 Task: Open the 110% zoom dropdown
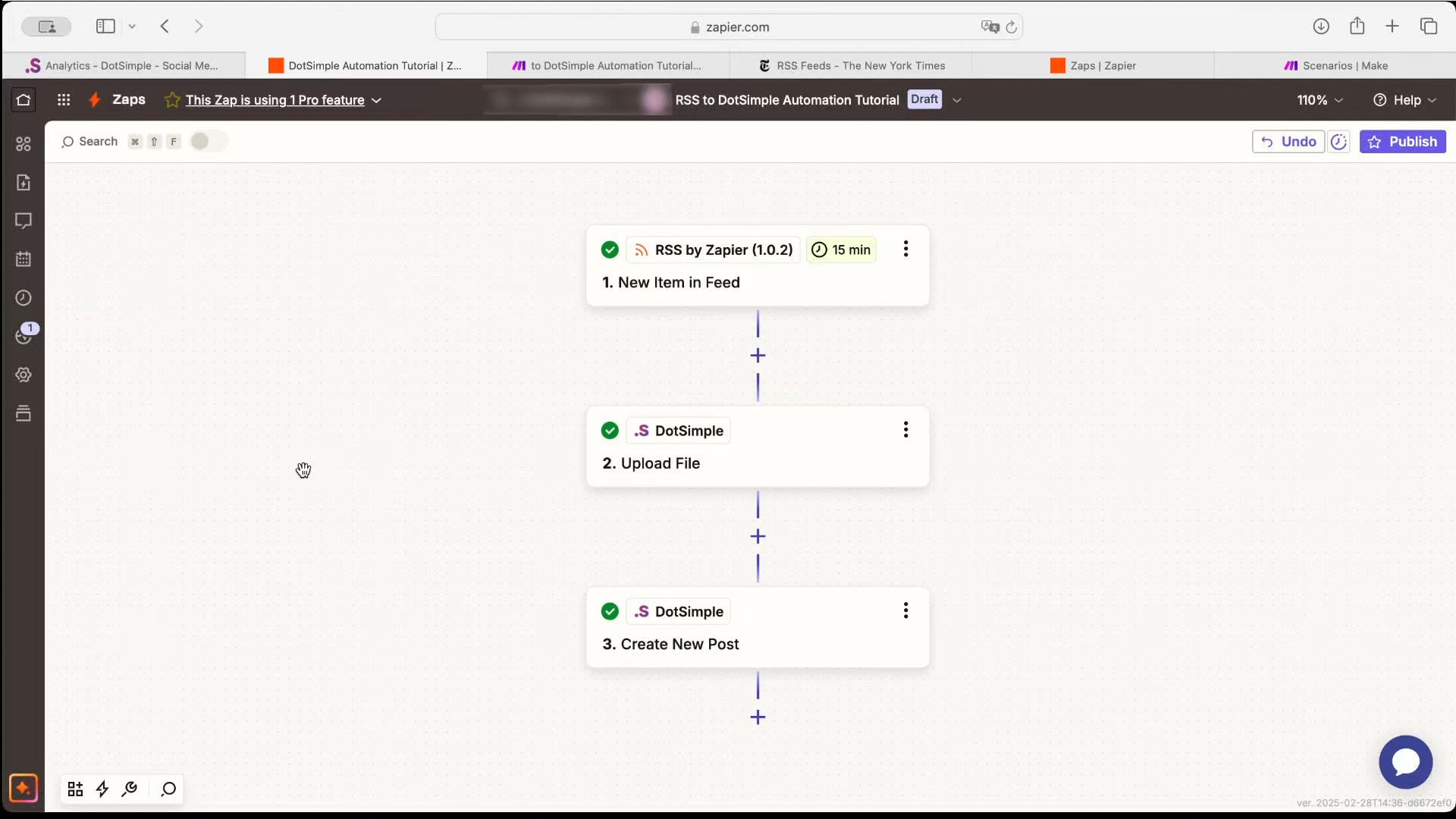point(1320,100)
